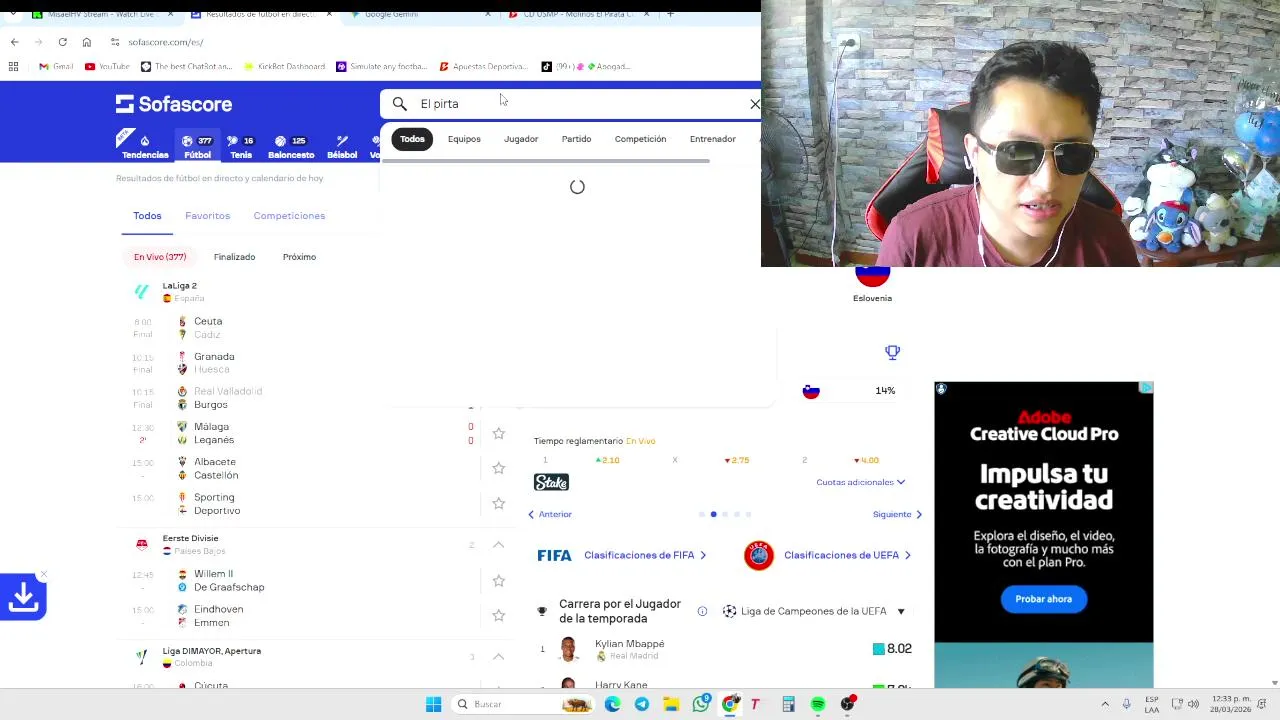Favorite the Sporting vs Deportivo match
Screen dimensions: 1280x720
(498, 503)
